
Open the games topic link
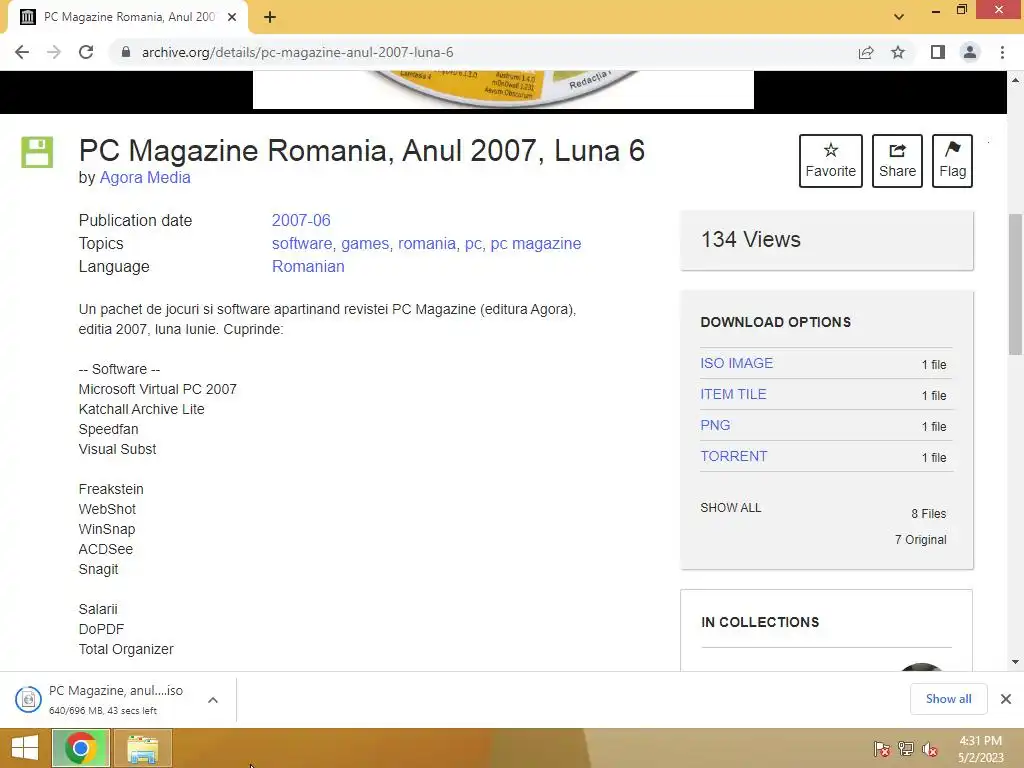[x=365, y=244]
